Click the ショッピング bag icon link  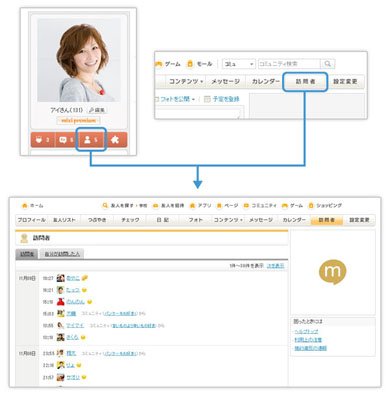click(x=325, y=206)
